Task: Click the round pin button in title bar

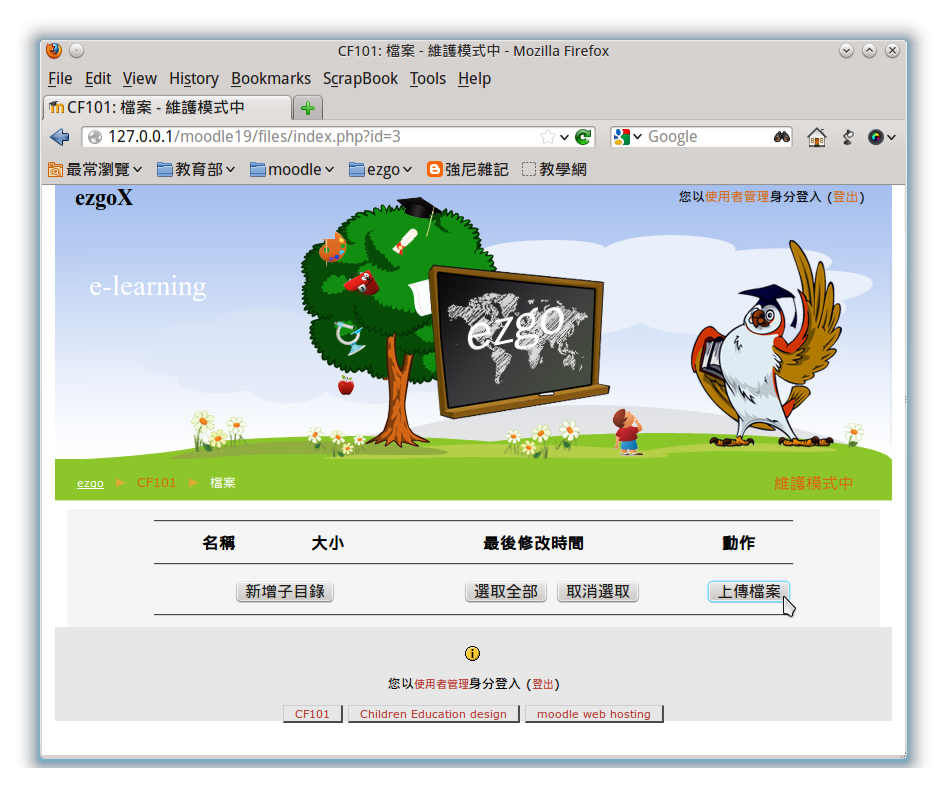Action: [77, 51]
